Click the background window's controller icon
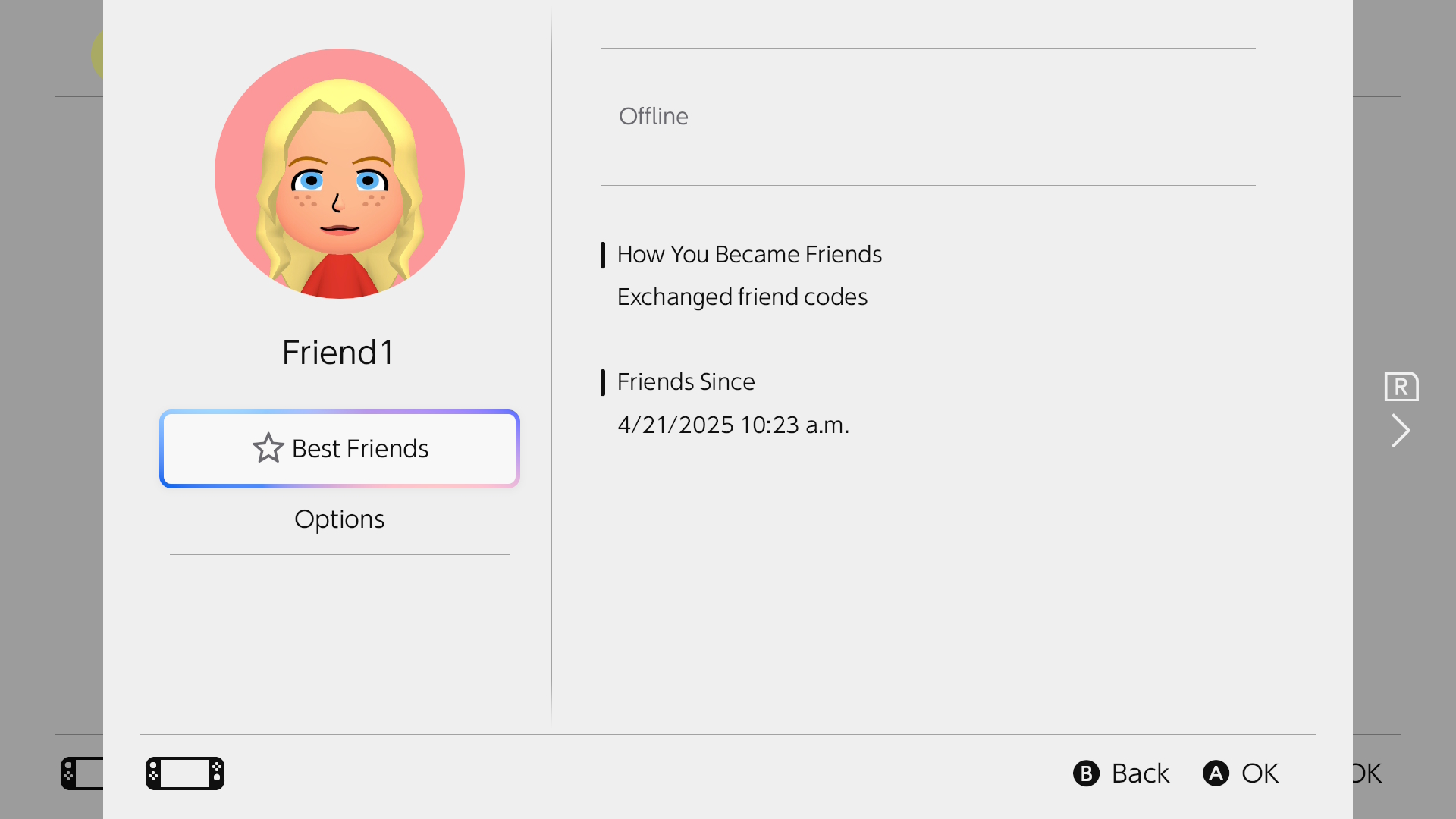Viewport: 1456px width, 819px height. 82,773
